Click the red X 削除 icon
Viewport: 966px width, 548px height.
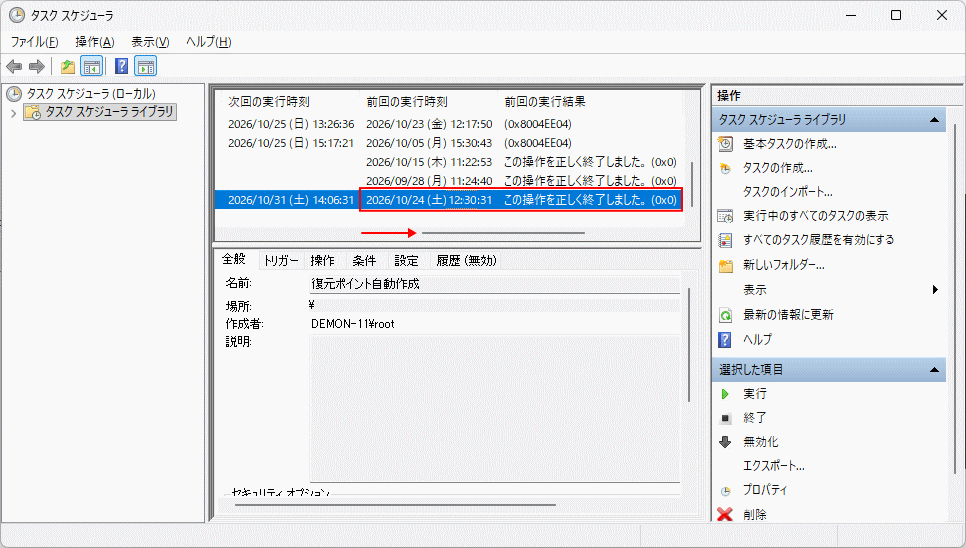(x=725, y=514)
